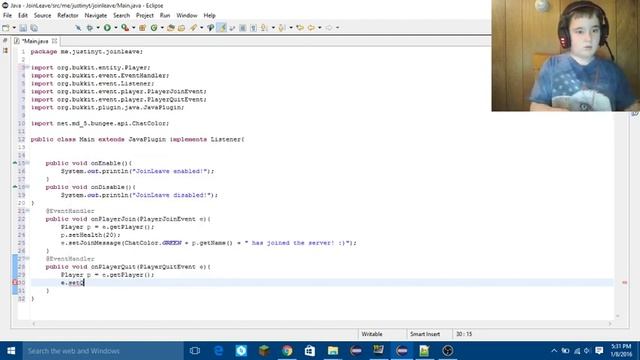Viewport: 640px width, 360px height.
Task: Click the Save All toolbar icon
Action: click(34, 28)
